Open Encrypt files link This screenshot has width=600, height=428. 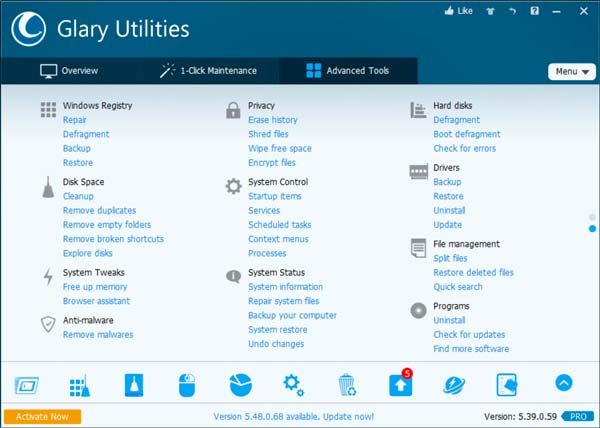pos(272,163)
